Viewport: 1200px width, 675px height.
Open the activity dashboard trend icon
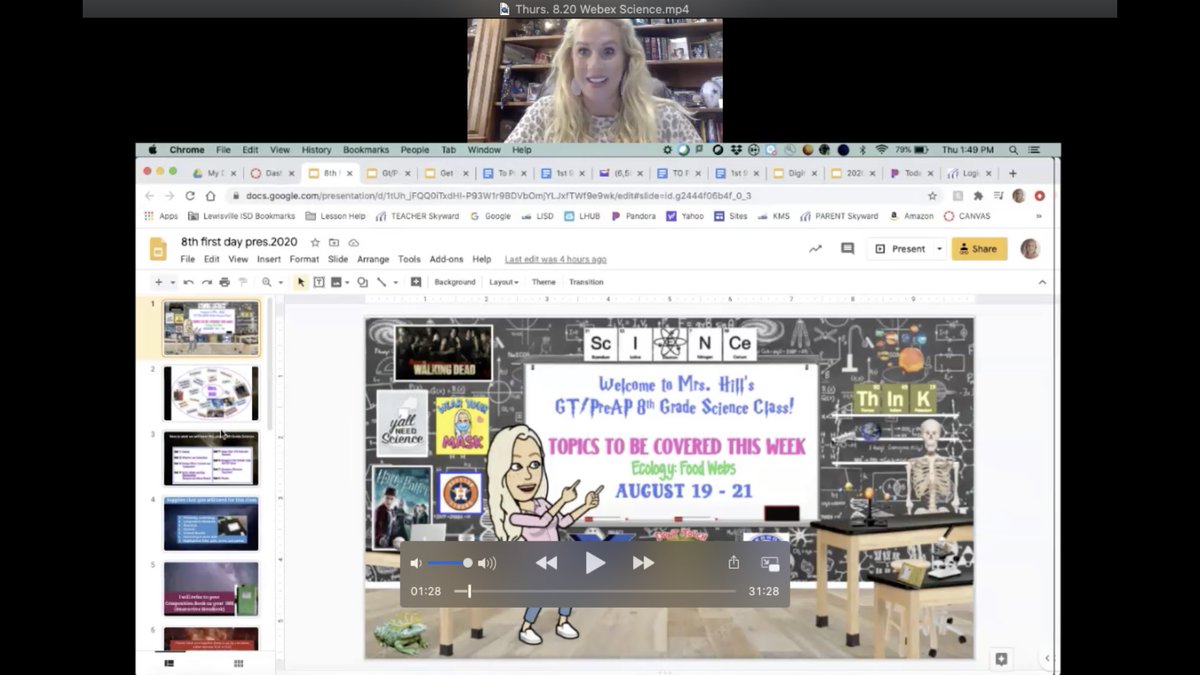tap(816, 249)
